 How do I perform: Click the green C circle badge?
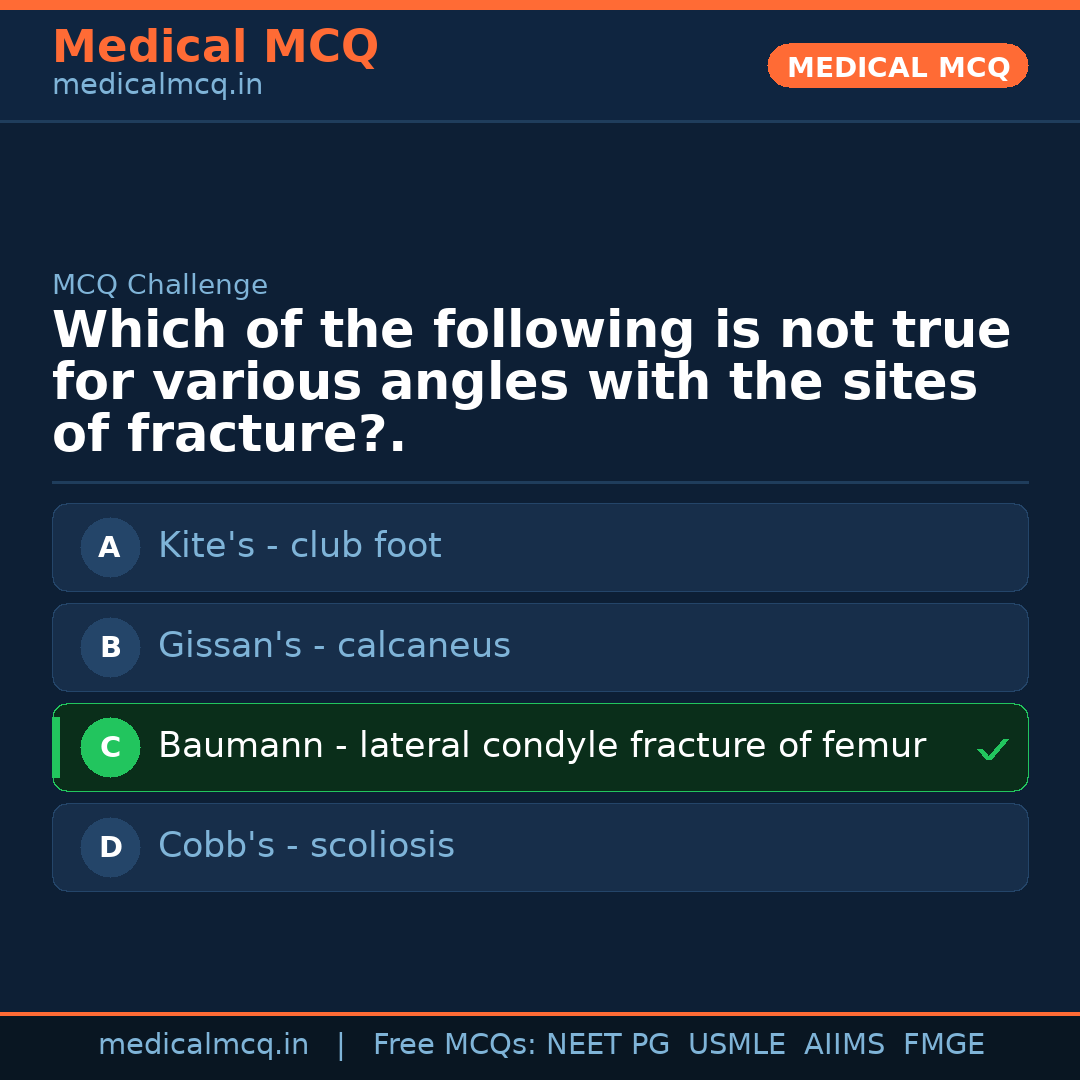coord(110,747)
